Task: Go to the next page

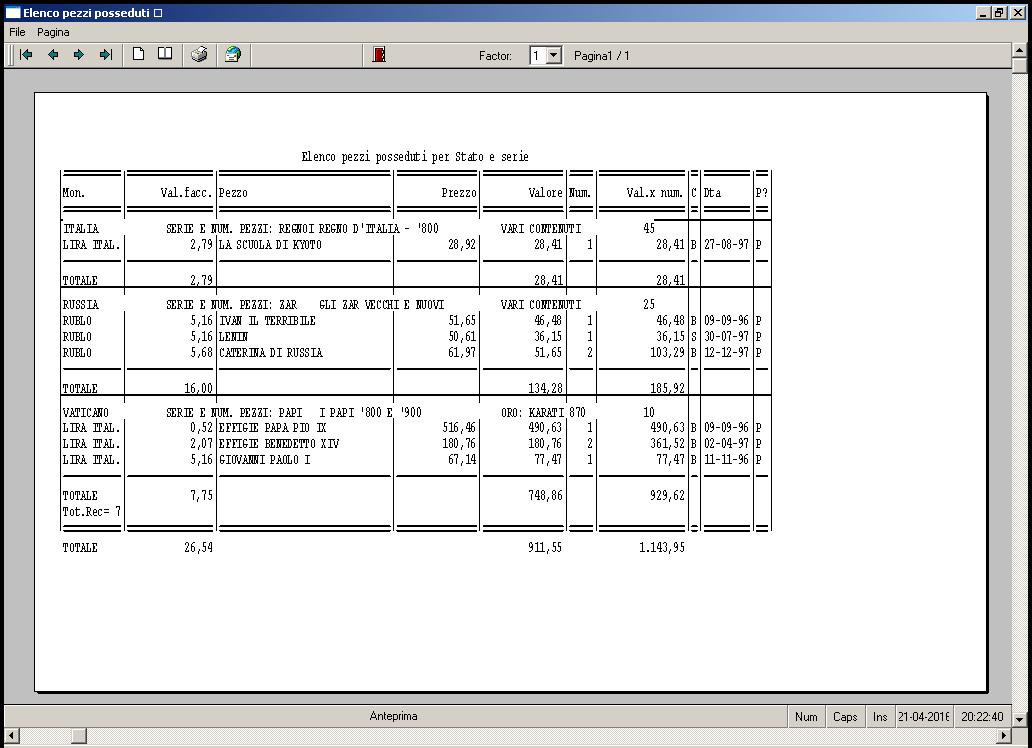Action: point(79,55)
